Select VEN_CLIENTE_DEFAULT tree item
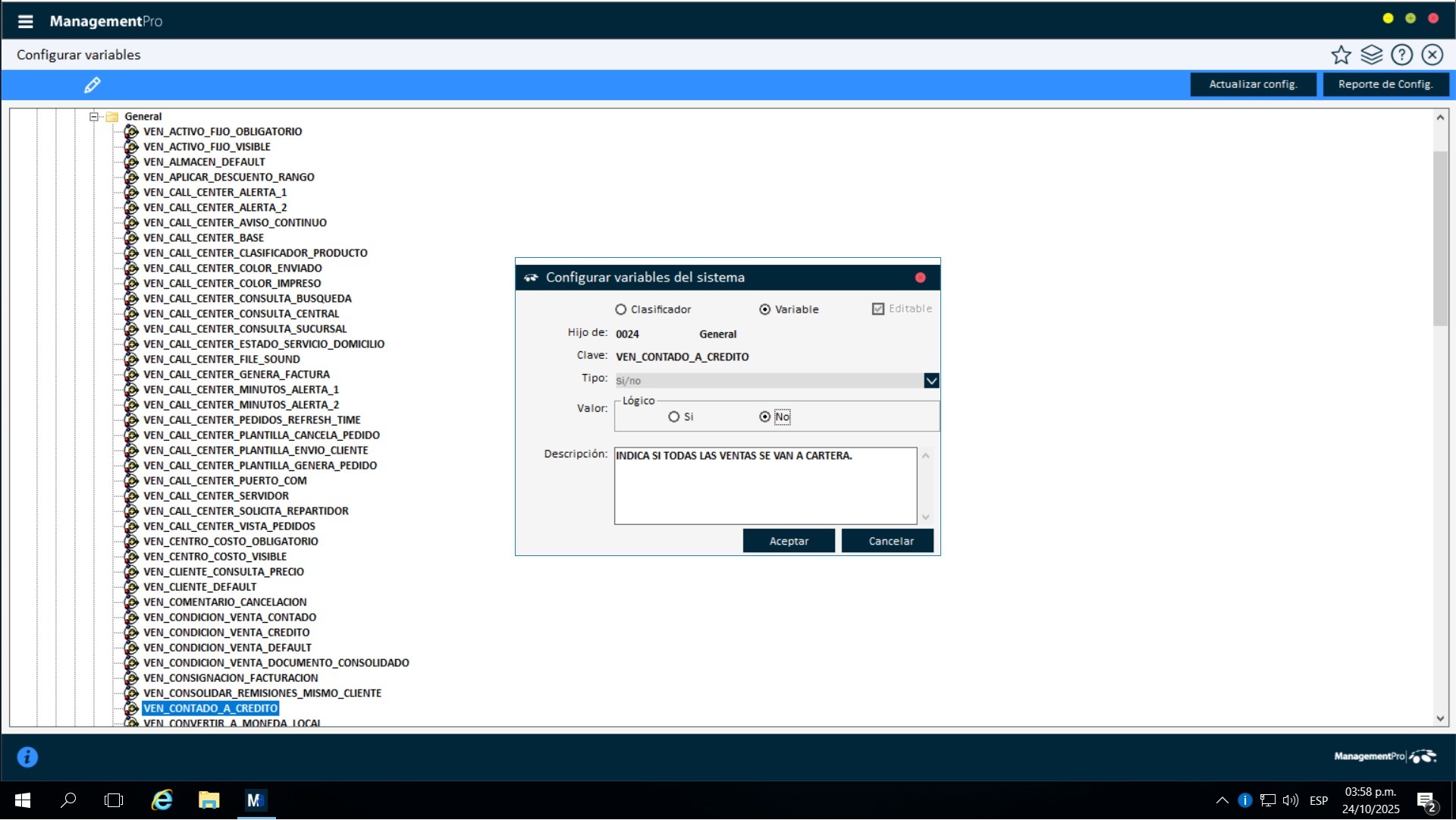 point(199,587)
